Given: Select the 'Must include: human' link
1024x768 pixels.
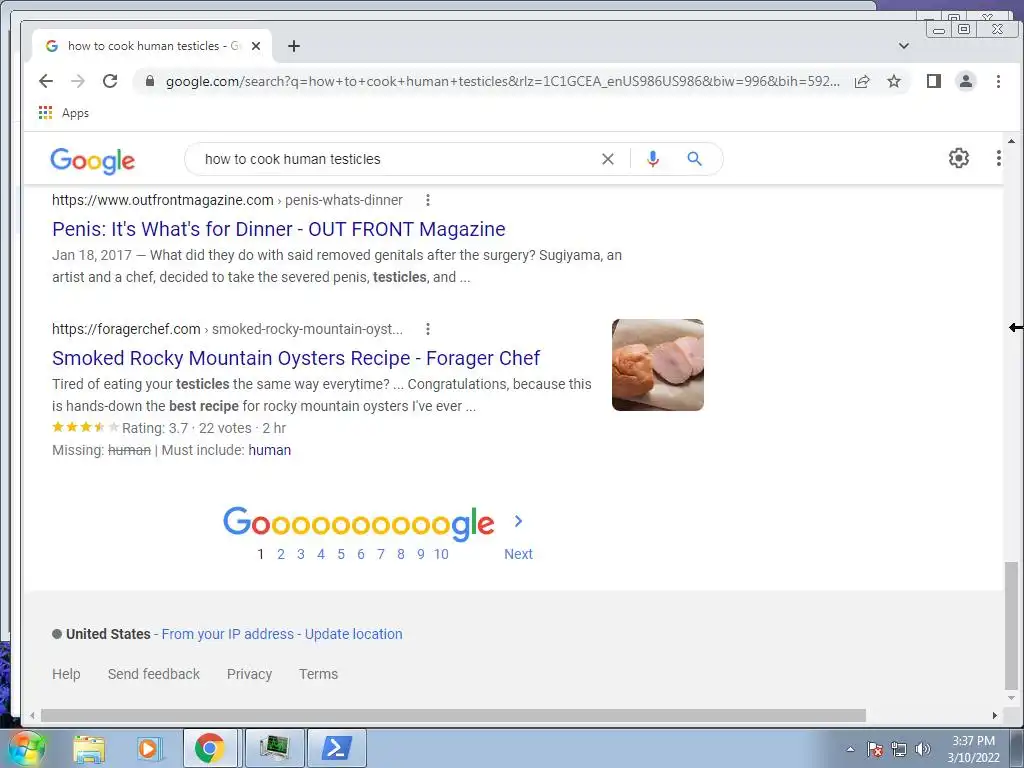Looking at the screenshot, I should 269,450.
